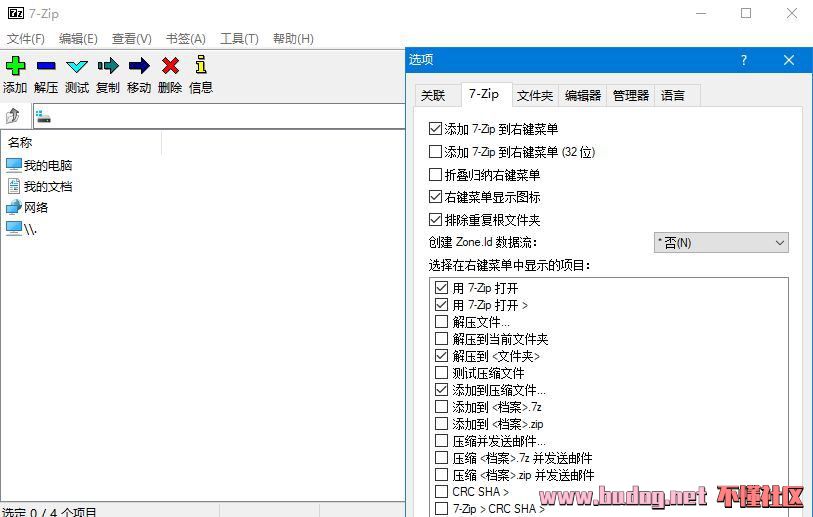The image size is (813, 517).
Task: Check 压缩并发送邮件... item
Action: pos(441,441)
